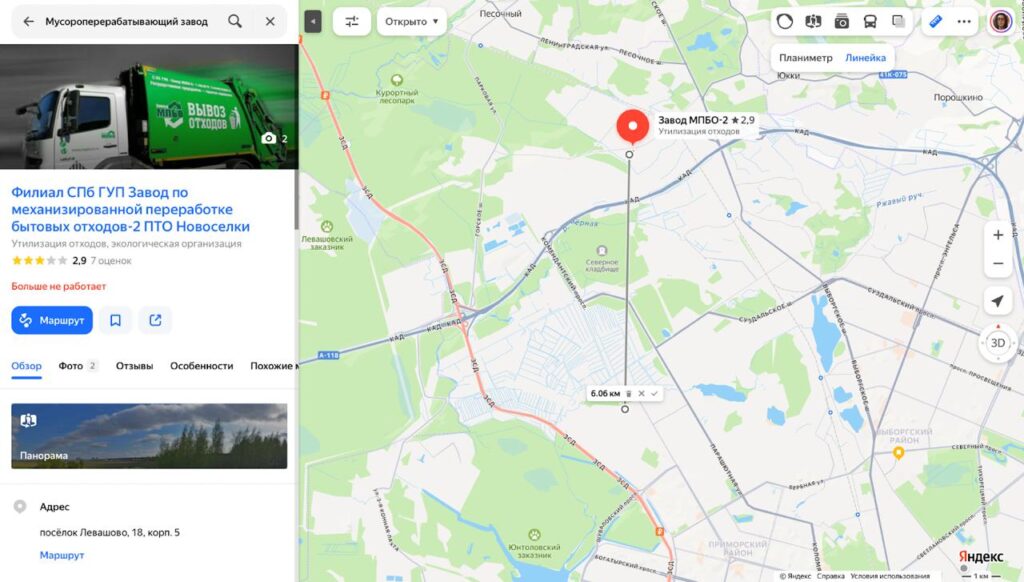Toggle the ruler measurement tool
The width and height of the screenshot is (1024, 582).
pos(935,22)
